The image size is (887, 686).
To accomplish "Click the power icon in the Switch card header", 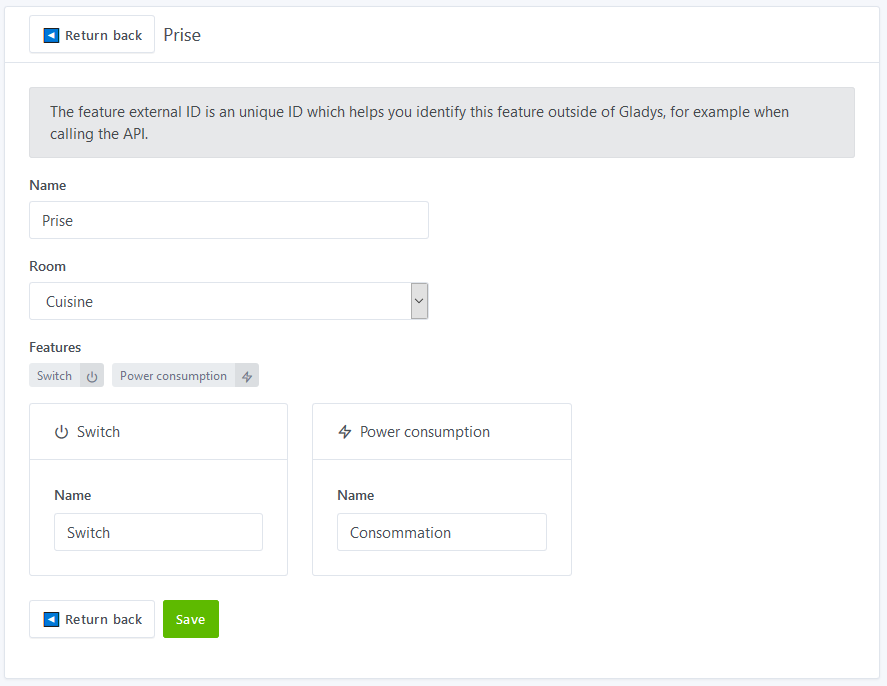I will (61, 432).
